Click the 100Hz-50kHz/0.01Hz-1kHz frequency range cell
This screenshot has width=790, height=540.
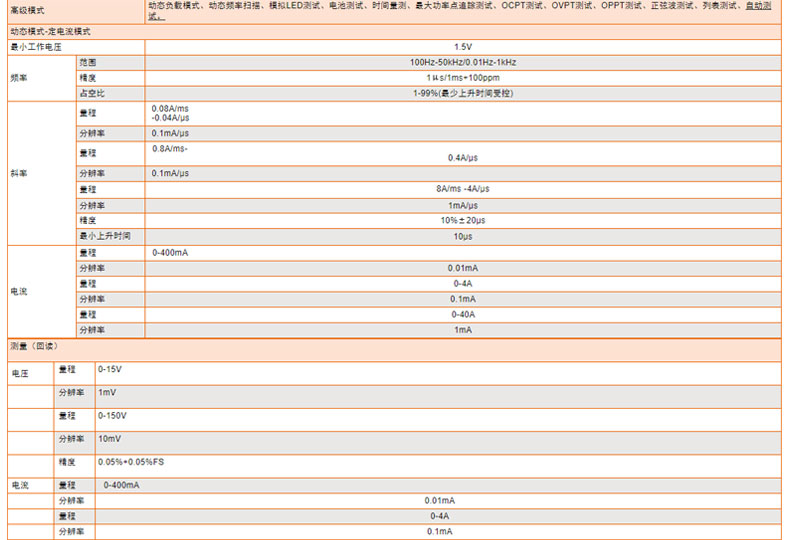pos(462,62)
